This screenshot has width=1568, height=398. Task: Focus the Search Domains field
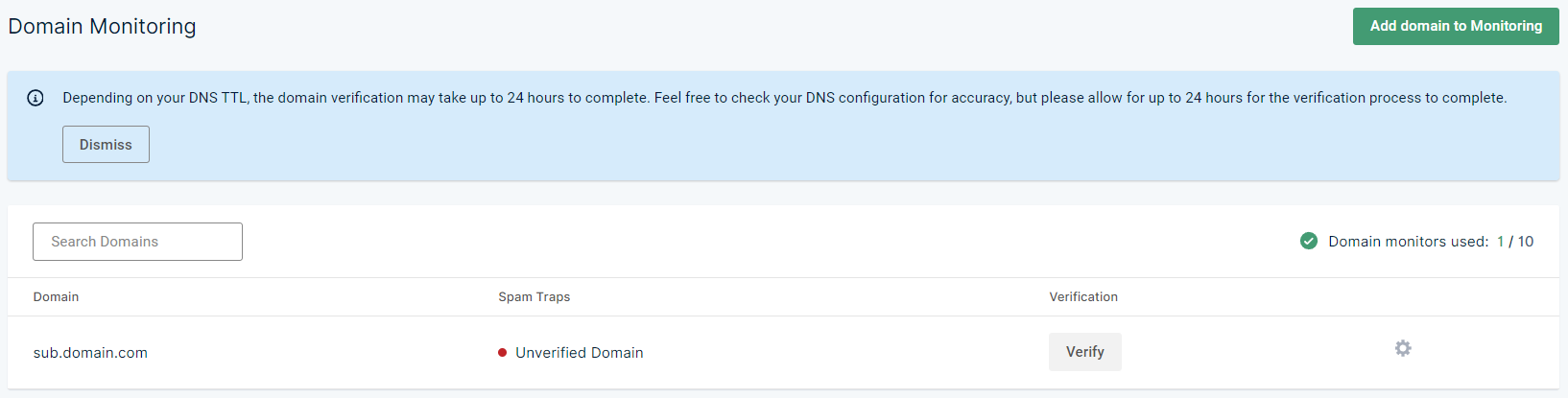coord(137,242)
